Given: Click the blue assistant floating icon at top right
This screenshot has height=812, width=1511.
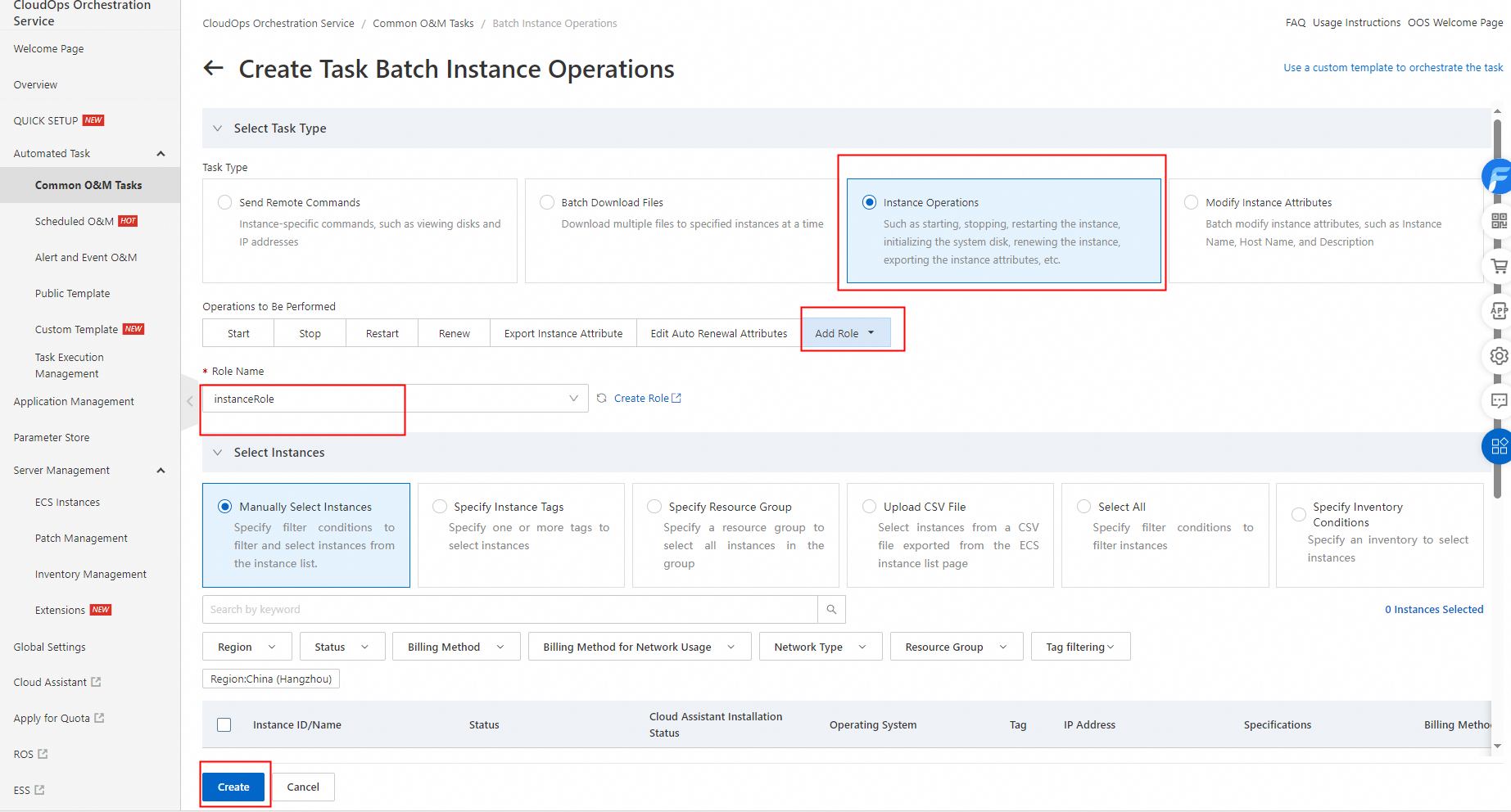Looking at the screenshot, I should [1498, 176].
